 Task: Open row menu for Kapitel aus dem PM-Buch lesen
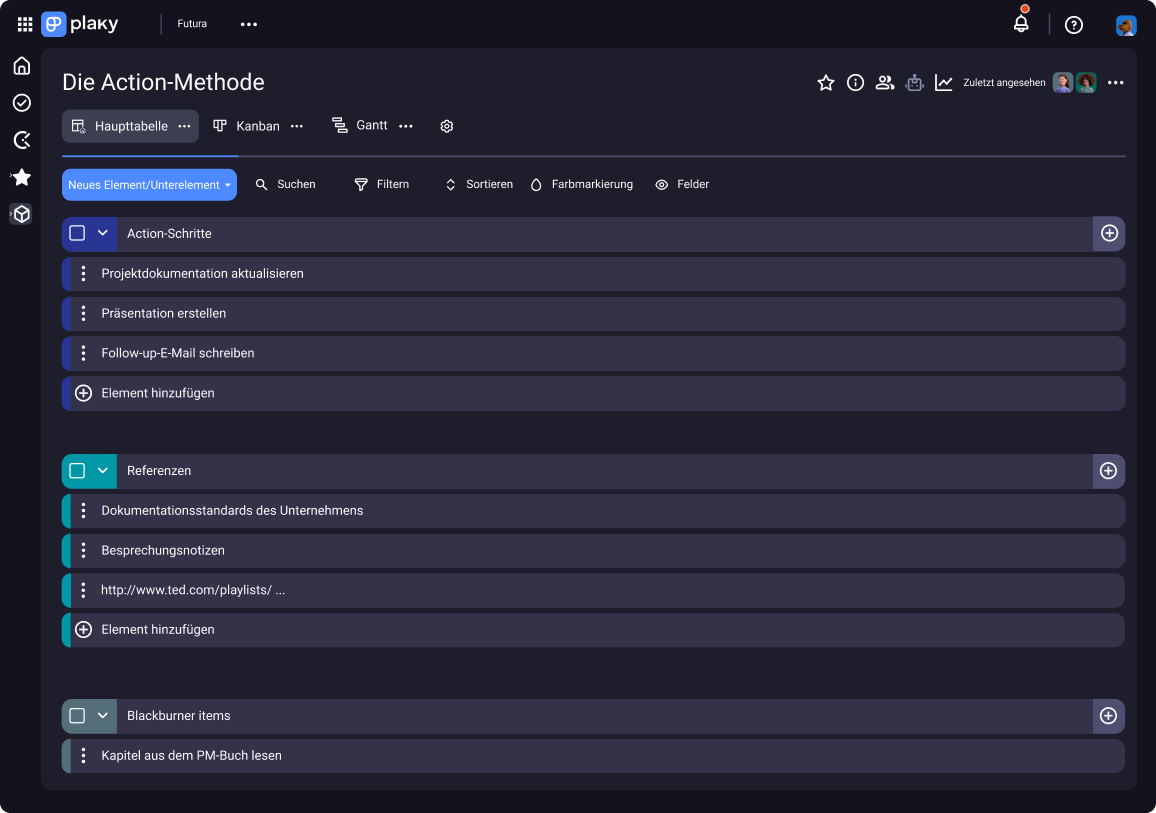coord(83,756)
